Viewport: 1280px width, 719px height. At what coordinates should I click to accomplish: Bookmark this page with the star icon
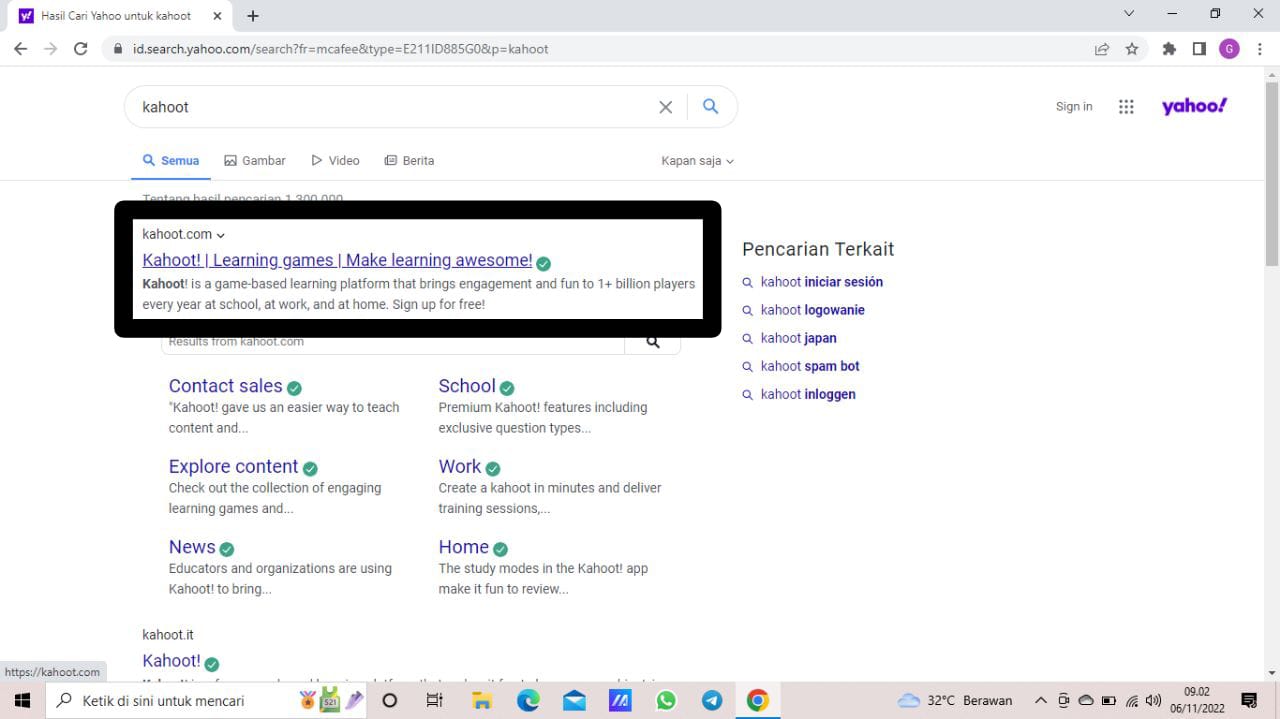click(x=1132, y=49)
